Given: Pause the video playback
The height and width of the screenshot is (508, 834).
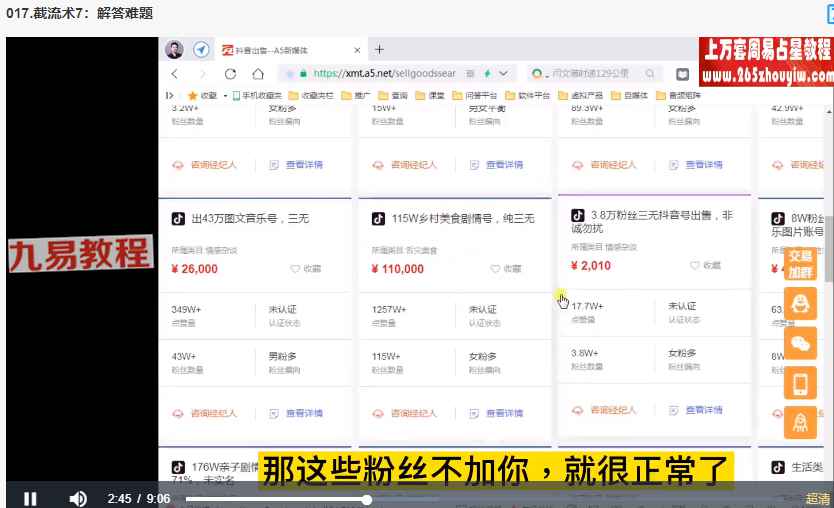Looking at the screenshot, I should coord(30,498).
